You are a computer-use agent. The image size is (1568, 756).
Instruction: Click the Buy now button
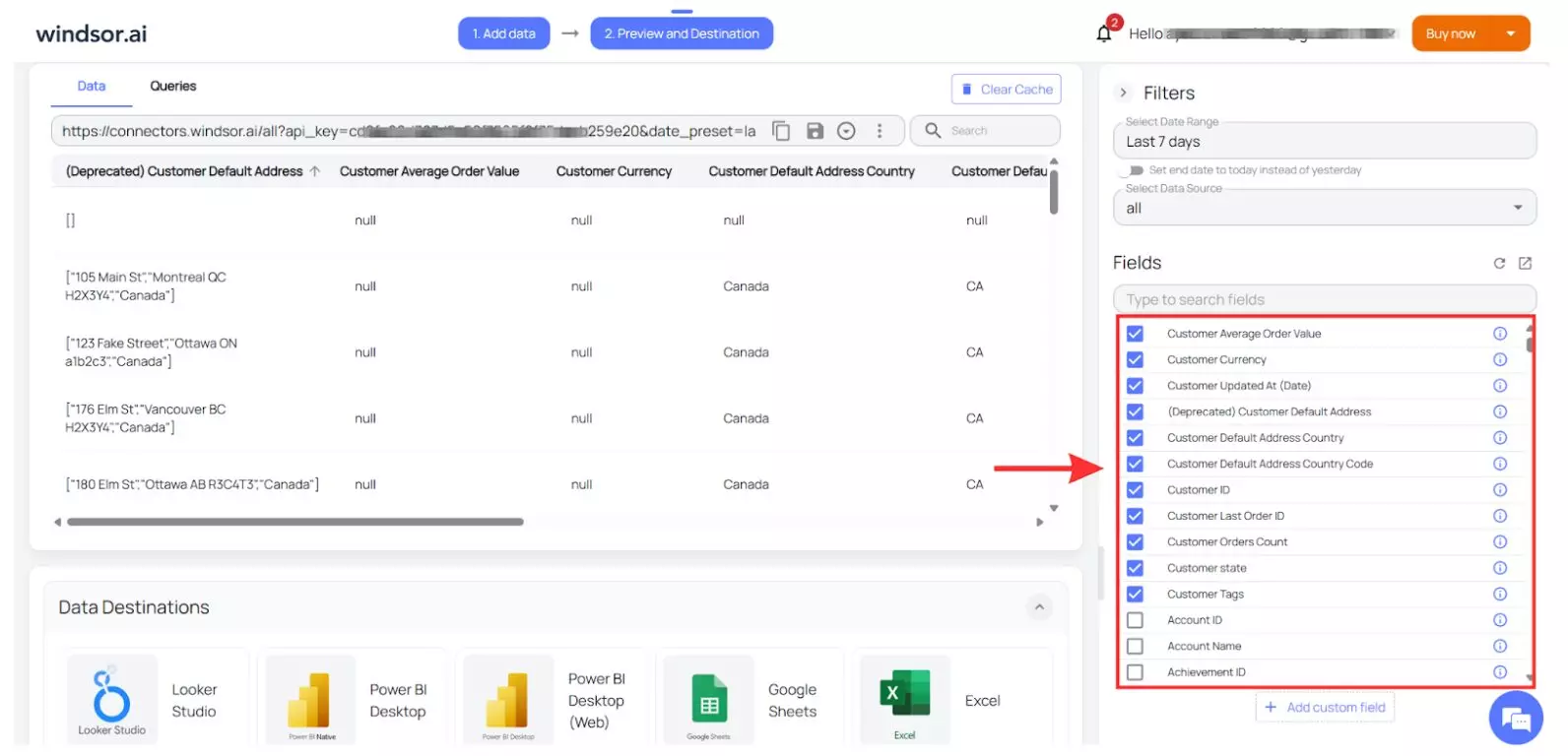coord(1451,33)
